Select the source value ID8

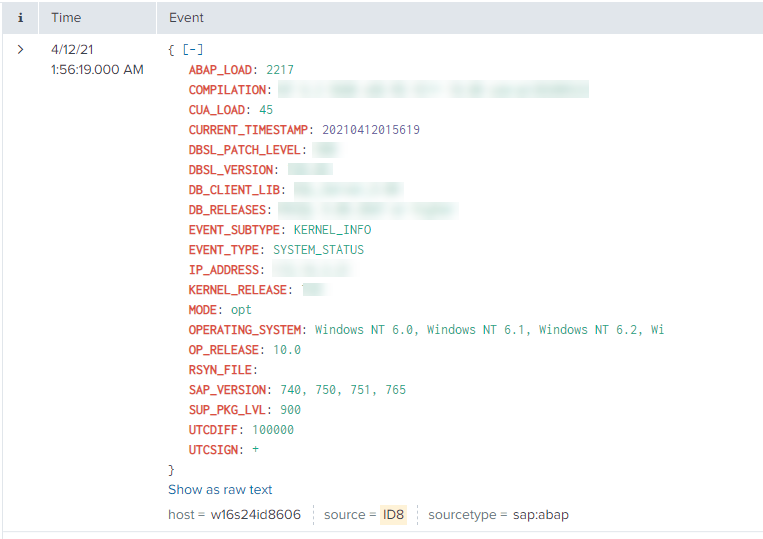(x=393, y=515)
